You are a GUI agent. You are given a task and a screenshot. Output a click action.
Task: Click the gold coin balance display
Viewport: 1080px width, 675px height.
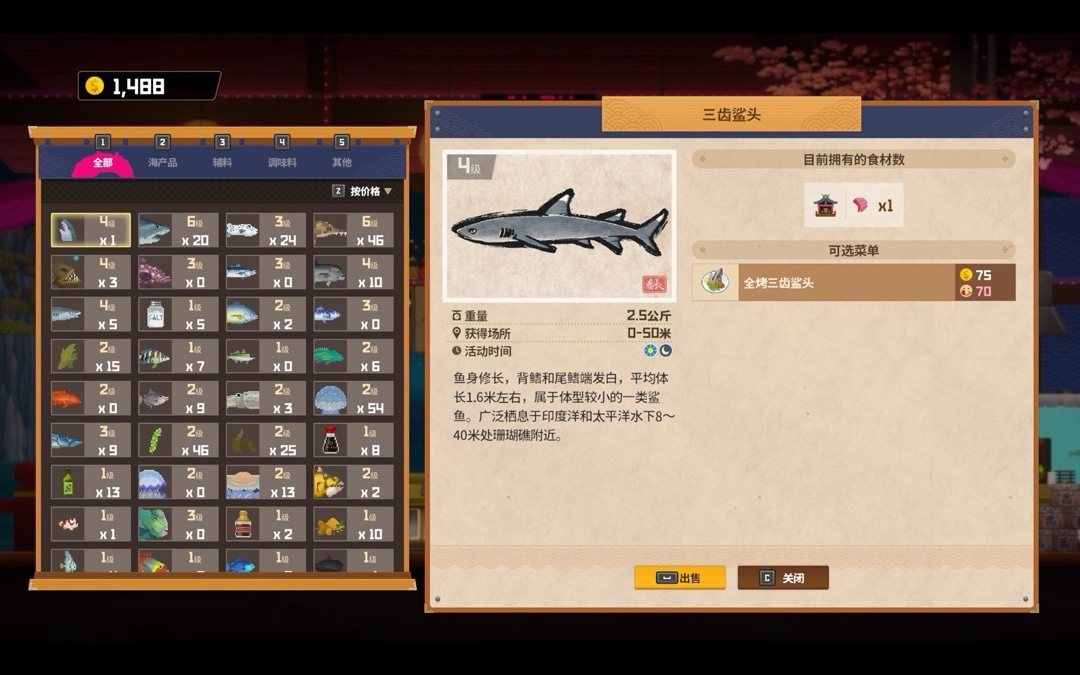tap(149, 86)
